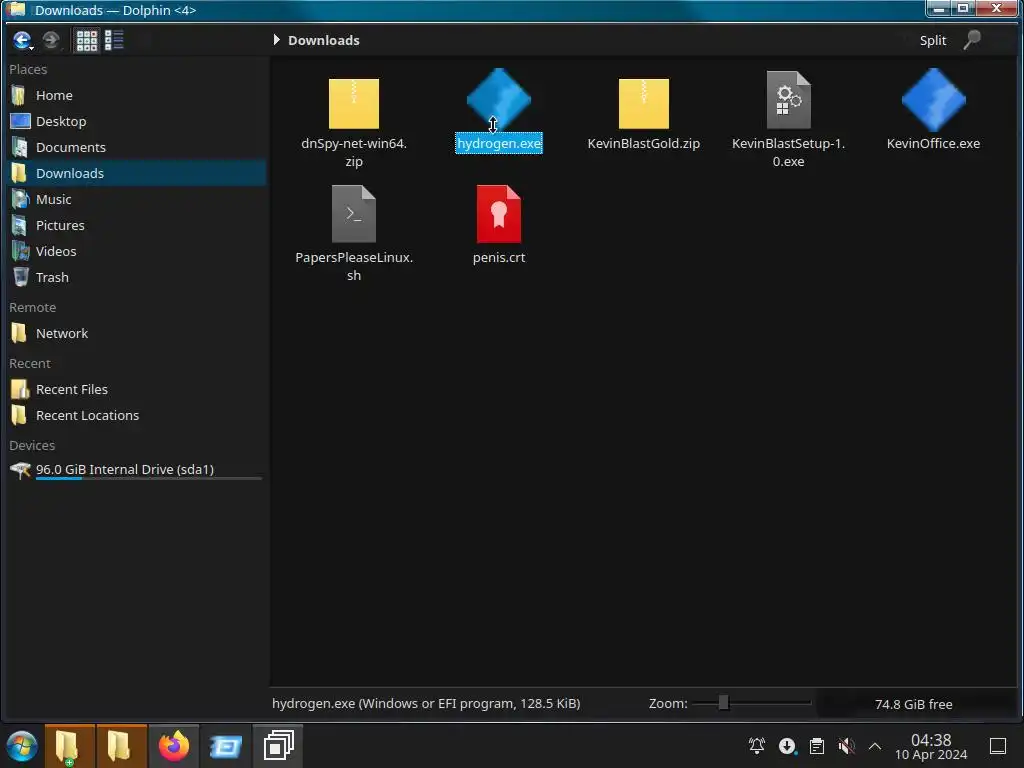Viewport: 1024px width, 768px height.
Task: Open second Dolphin folder taskbar entry
Action: tap(121, 746)
